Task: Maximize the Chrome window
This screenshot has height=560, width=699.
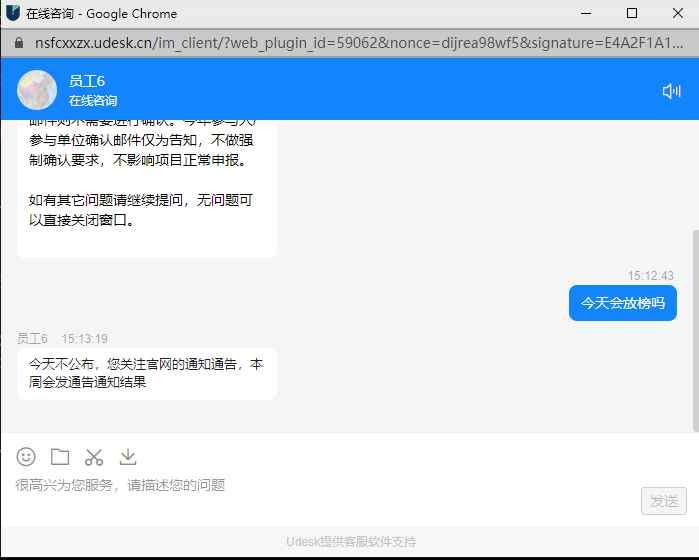Action: [x=631, y=13]
